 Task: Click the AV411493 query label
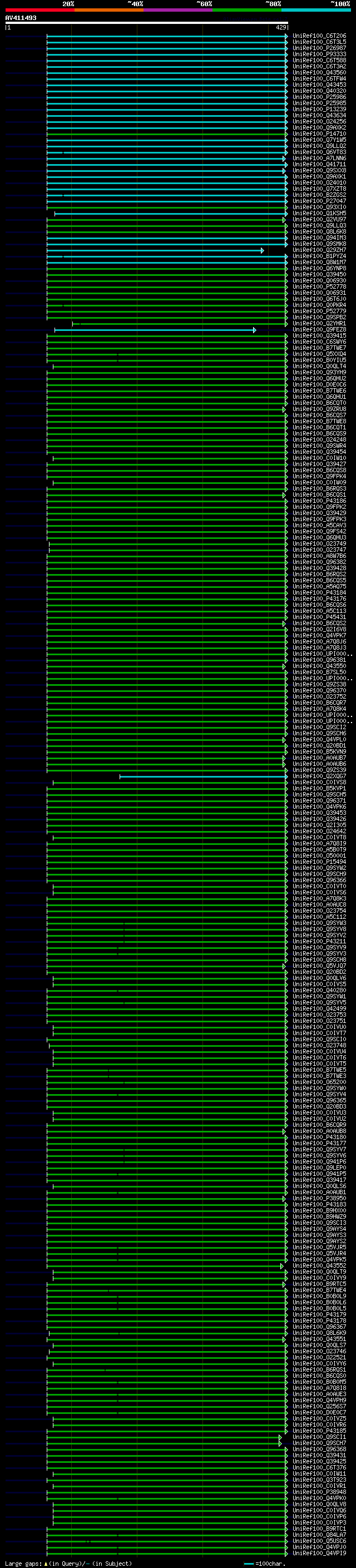[x=21, y=18]
